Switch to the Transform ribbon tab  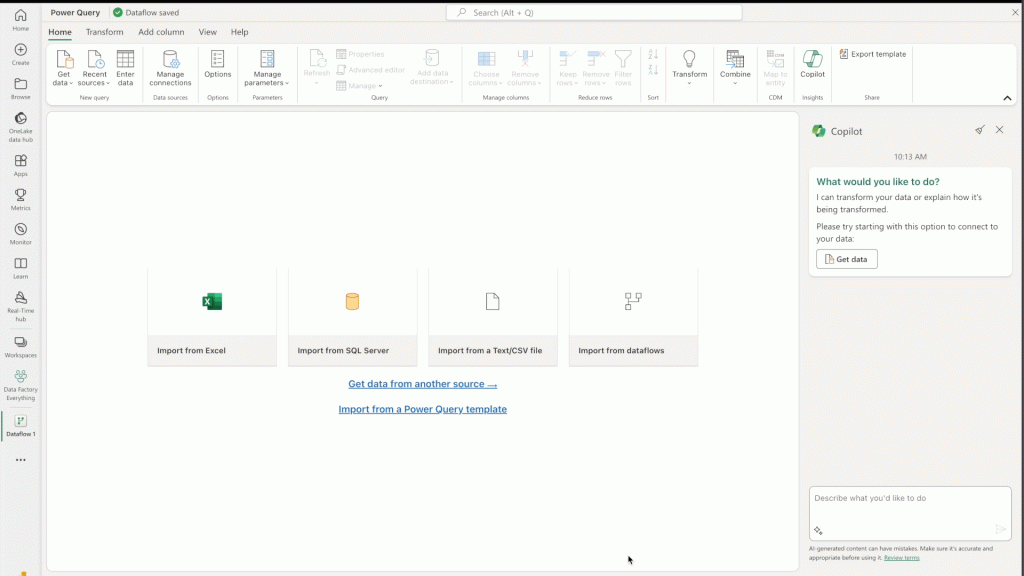point(104,32)
